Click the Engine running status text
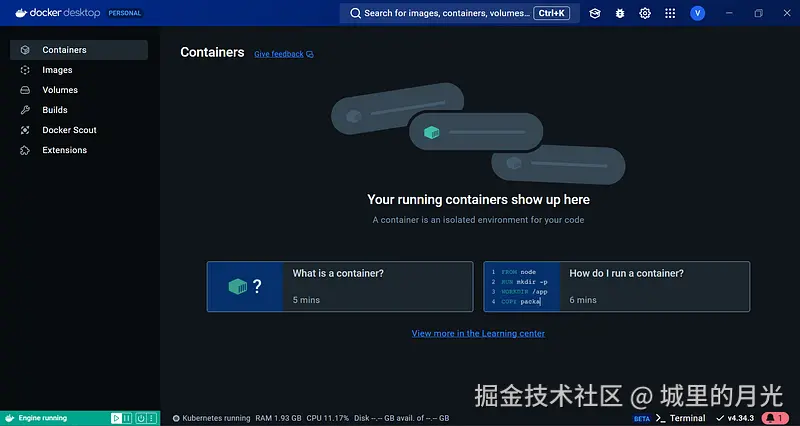The width and height of the screenshot is (800, 426). 43,418
